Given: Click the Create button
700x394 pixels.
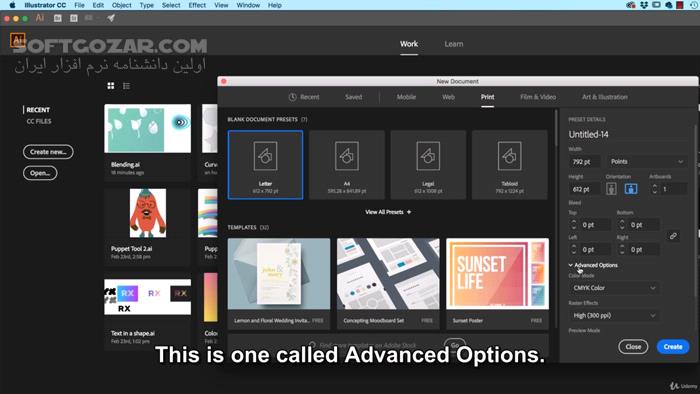Looking at the screenshot, I should (x=673, y=347).
